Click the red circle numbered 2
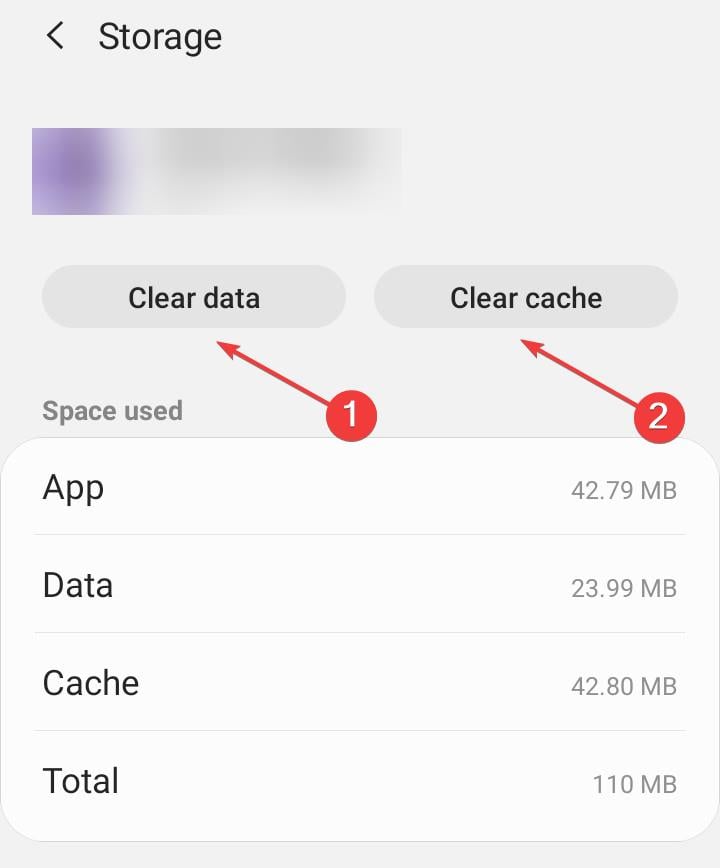 658,414
